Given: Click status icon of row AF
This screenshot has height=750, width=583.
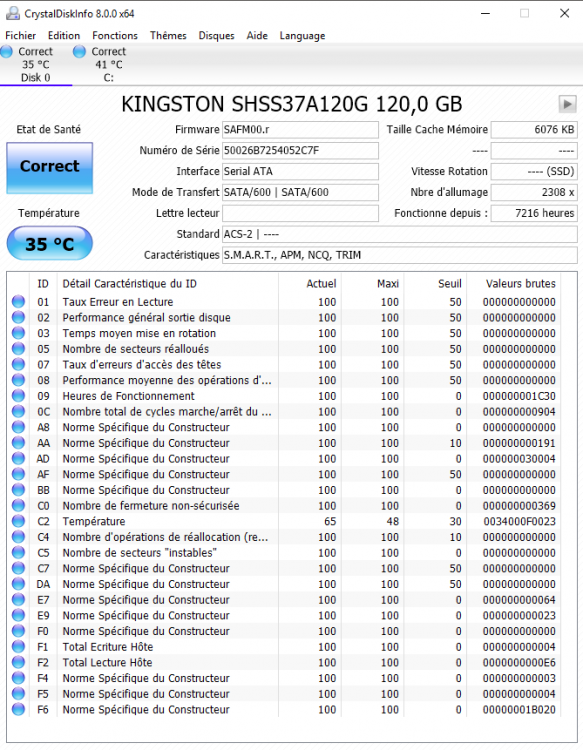Looking at the screenshot, I should tap(18, 474).
